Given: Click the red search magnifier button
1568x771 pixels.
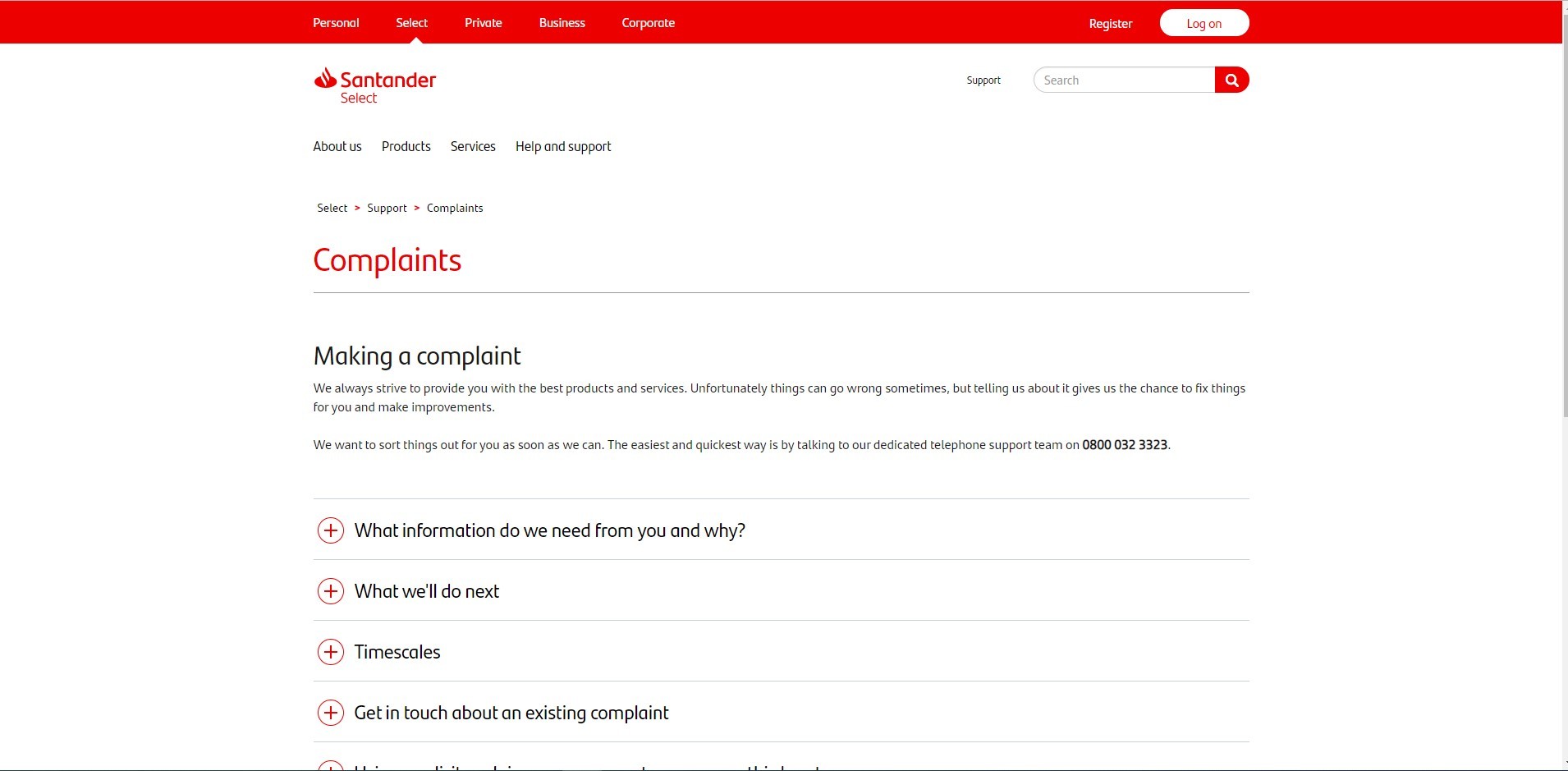Looking at the screenshot, I should coord(1231,80).
